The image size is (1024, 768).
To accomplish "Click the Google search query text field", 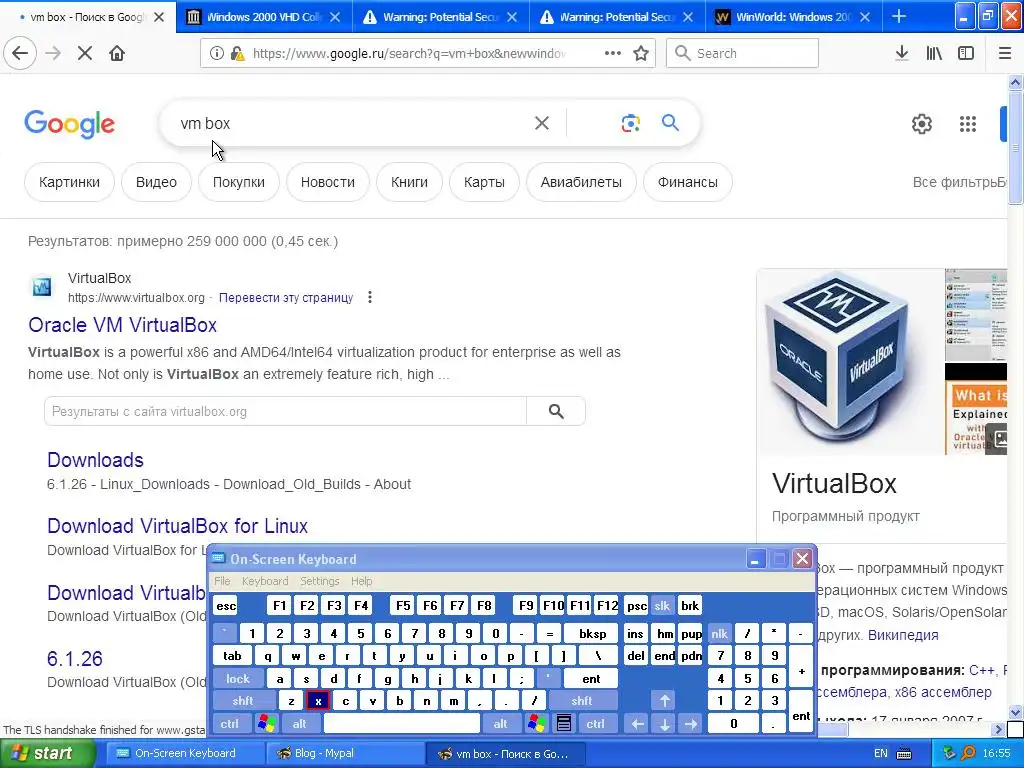I will [x=353, y=123].
